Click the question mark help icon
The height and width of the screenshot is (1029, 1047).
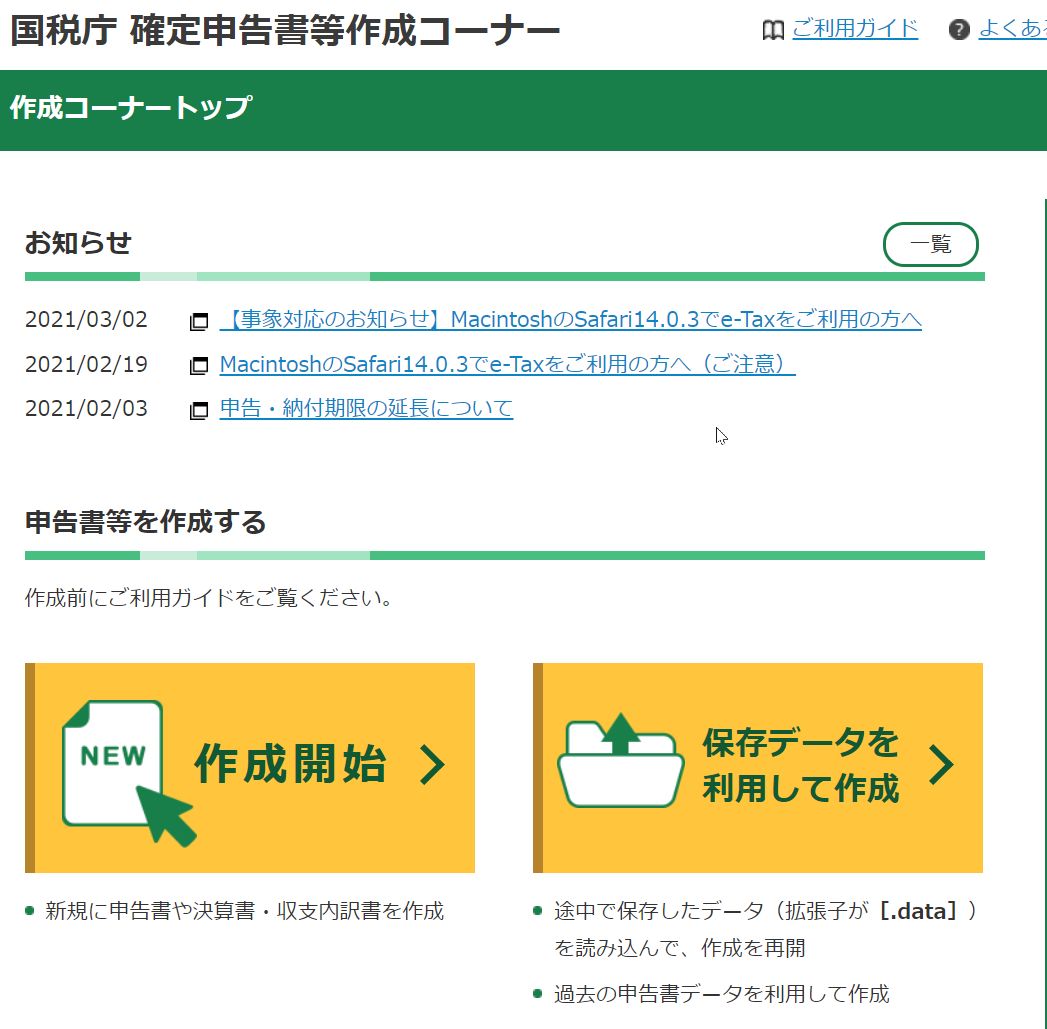pyautogui.click(x=959, y=29)
